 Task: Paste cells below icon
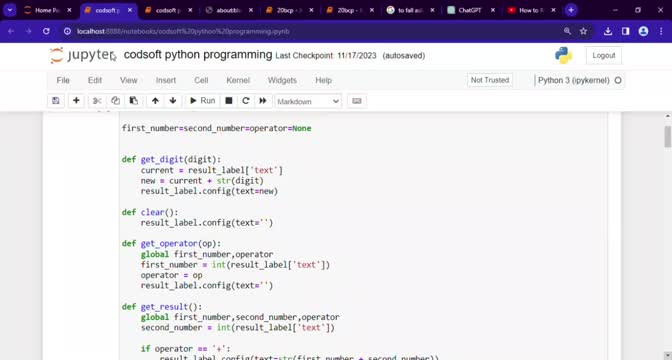134,101
